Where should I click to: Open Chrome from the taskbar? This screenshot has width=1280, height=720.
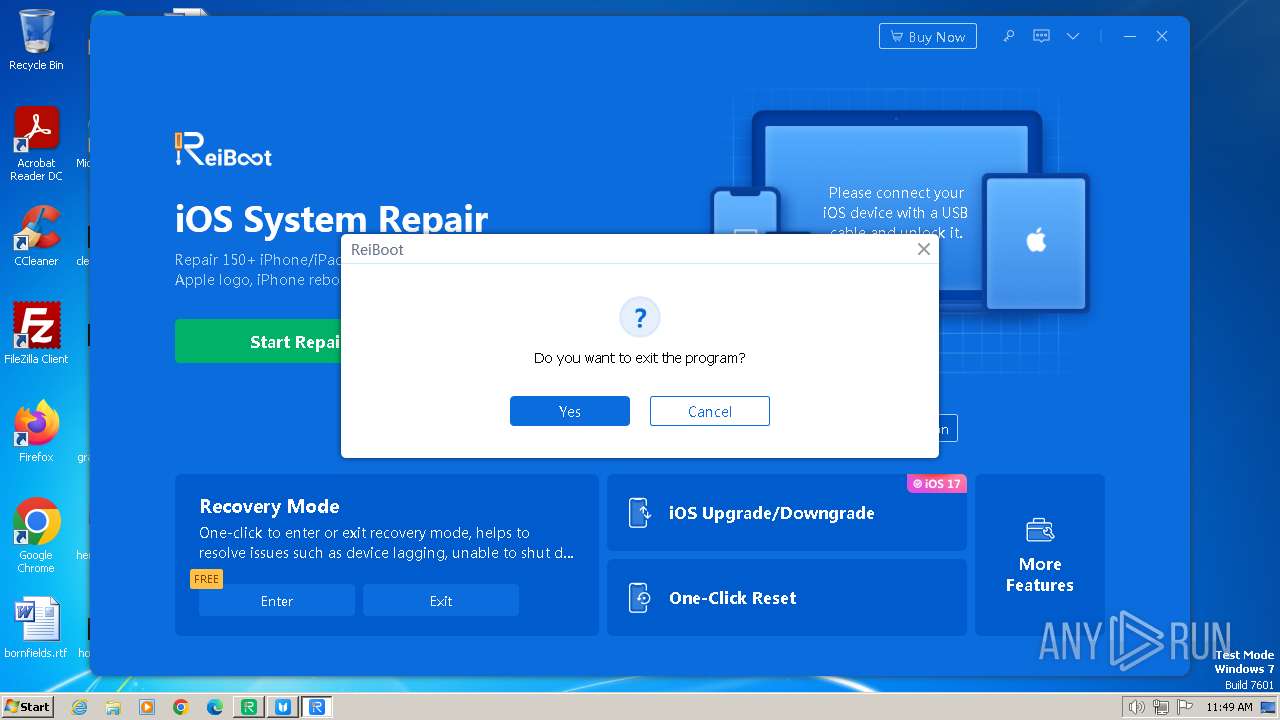[x=181, y=707]
